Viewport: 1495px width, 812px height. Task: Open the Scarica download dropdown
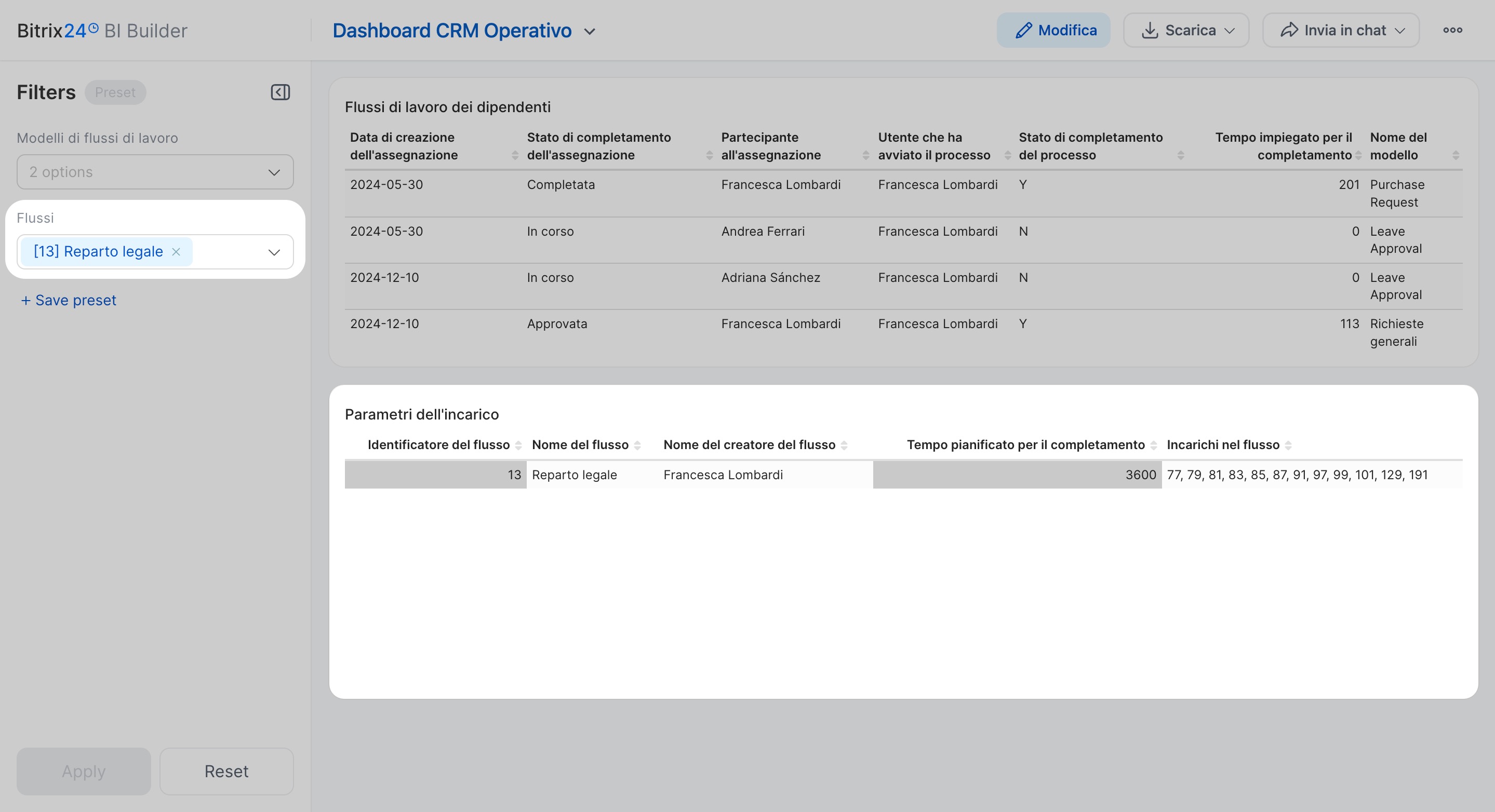click(1186, 30)
